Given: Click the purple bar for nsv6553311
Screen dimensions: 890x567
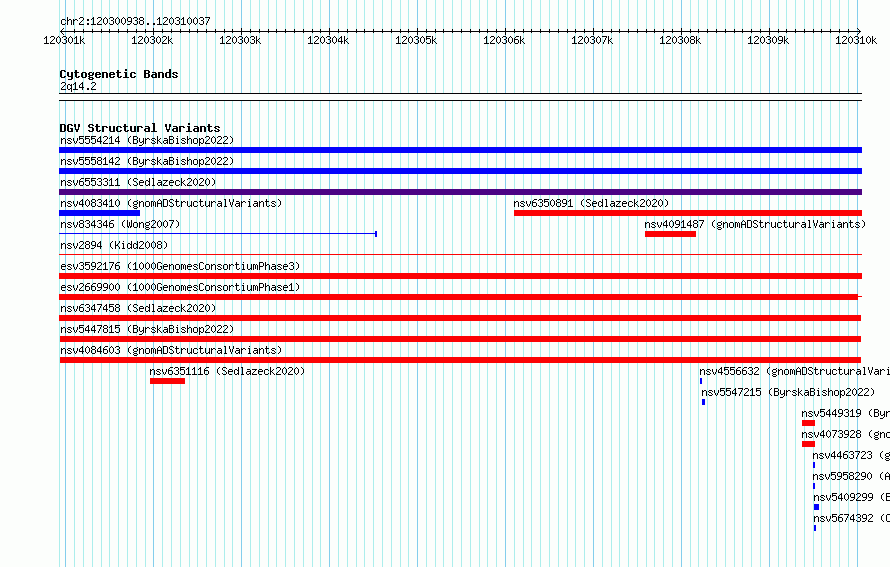Looking at the screenshot, I should (460, 192).
